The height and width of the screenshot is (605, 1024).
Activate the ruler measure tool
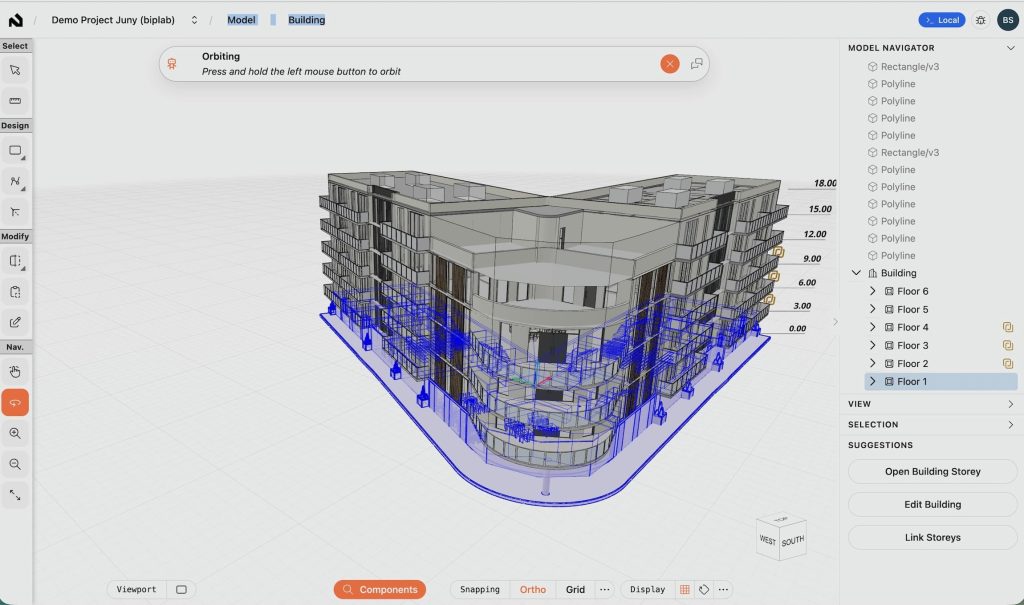pyautogui.click(x=15, y=101)
